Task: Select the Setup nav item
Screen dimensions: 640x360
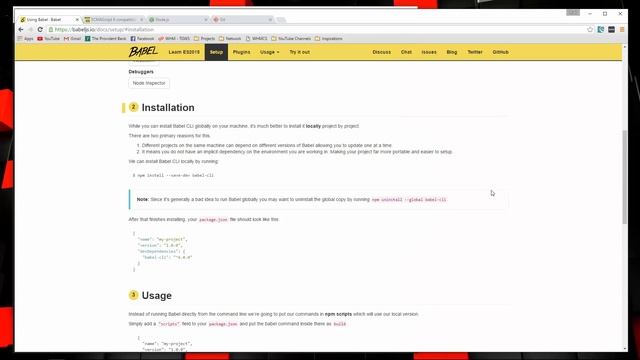Action: pos(216,52)
